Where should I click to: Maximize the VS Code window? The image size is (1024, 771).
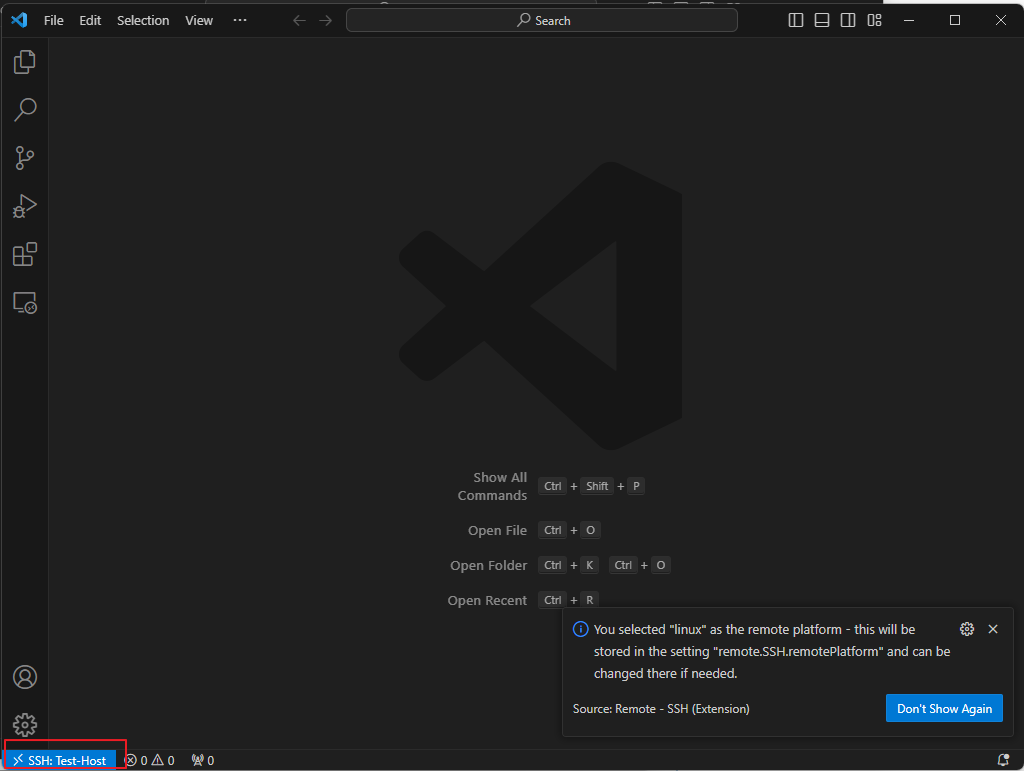[955, 20]
